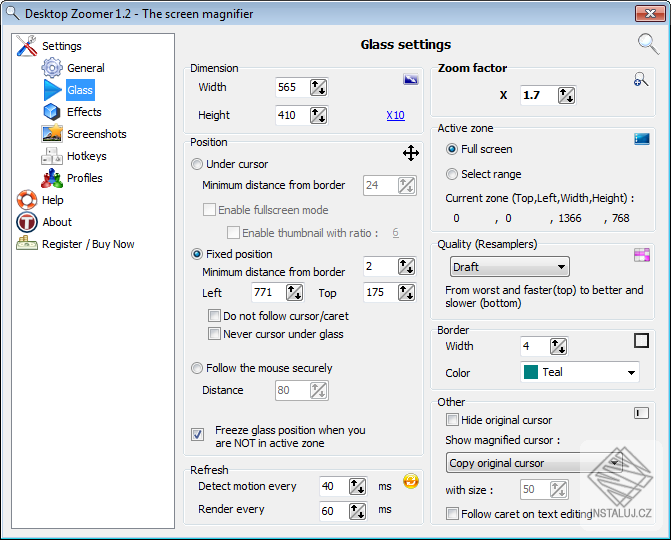The image size is (671, 540).
Task: Select Follow the mouse securely option
Action: (196, 368)
